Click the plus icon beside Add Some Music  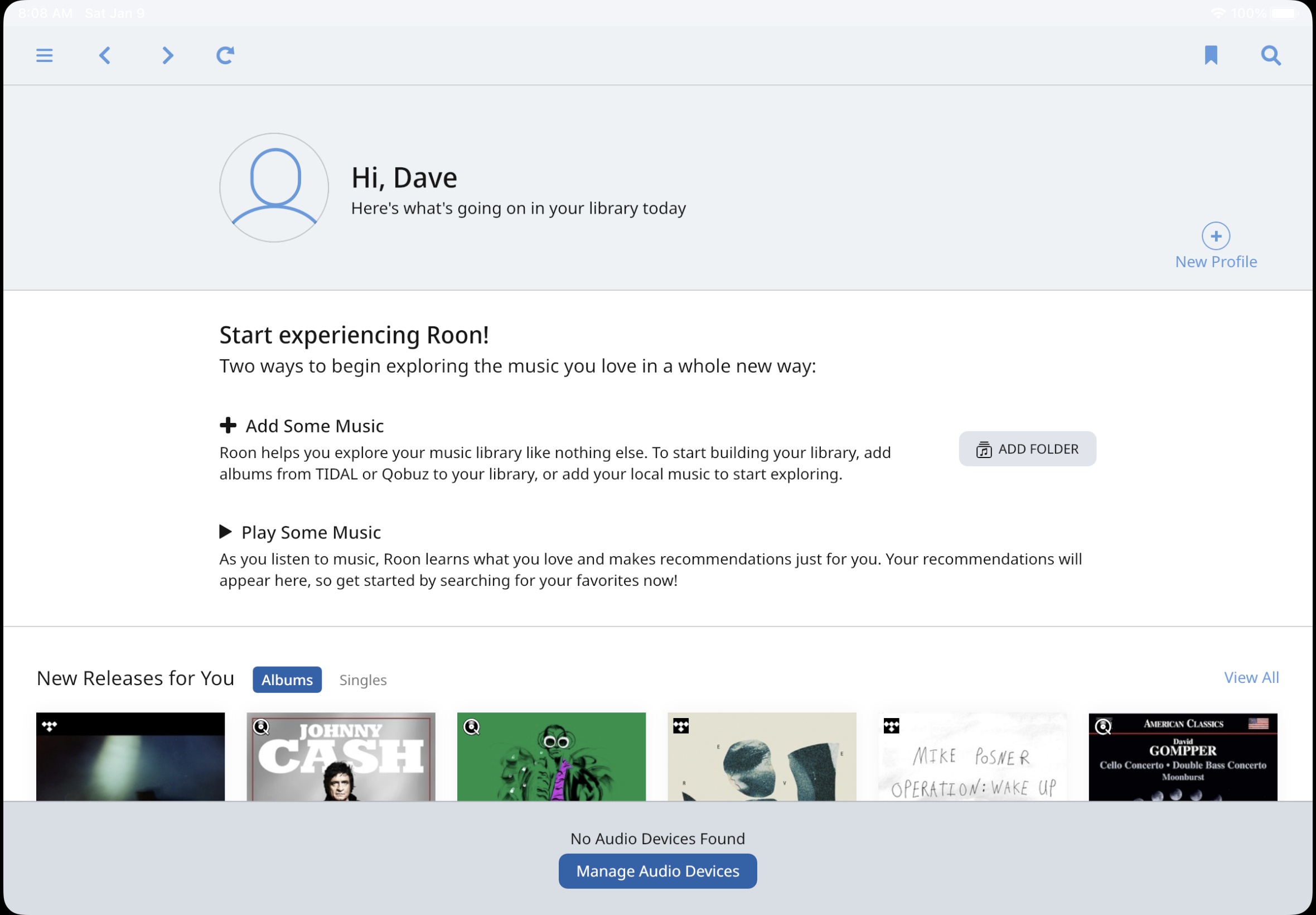click(x=228, y=425)
